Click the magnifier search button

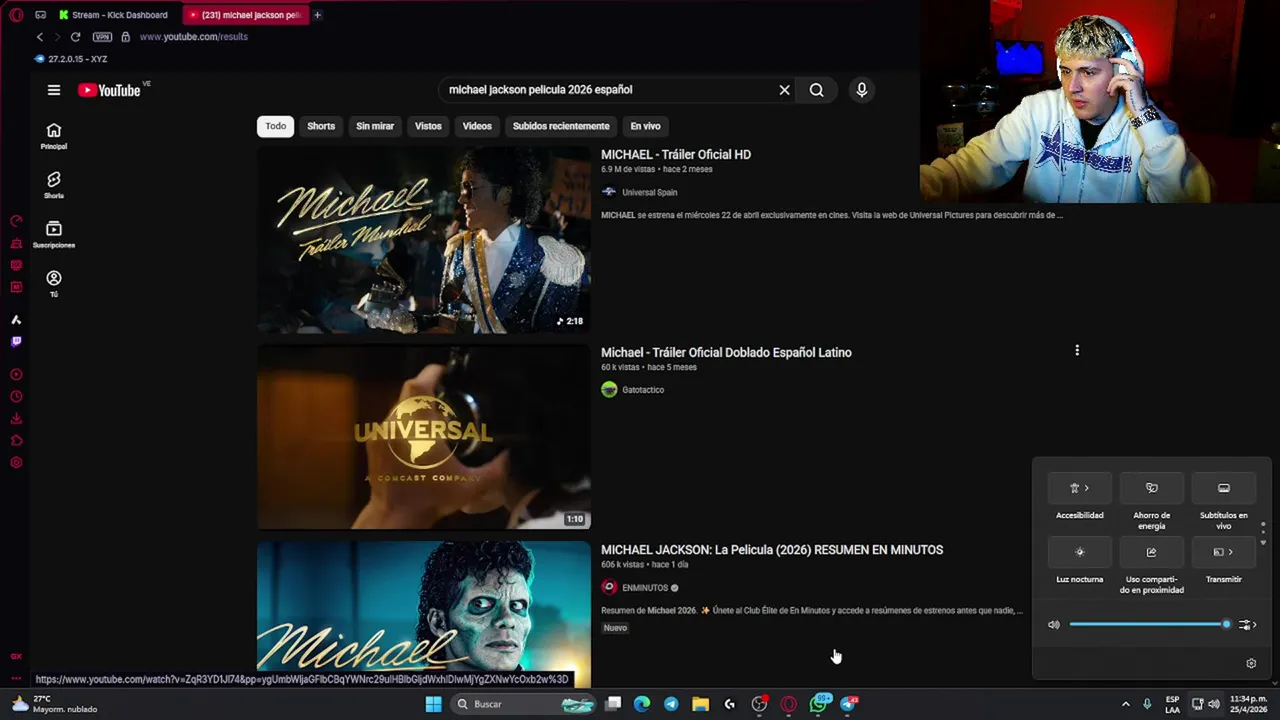[817, 90]
